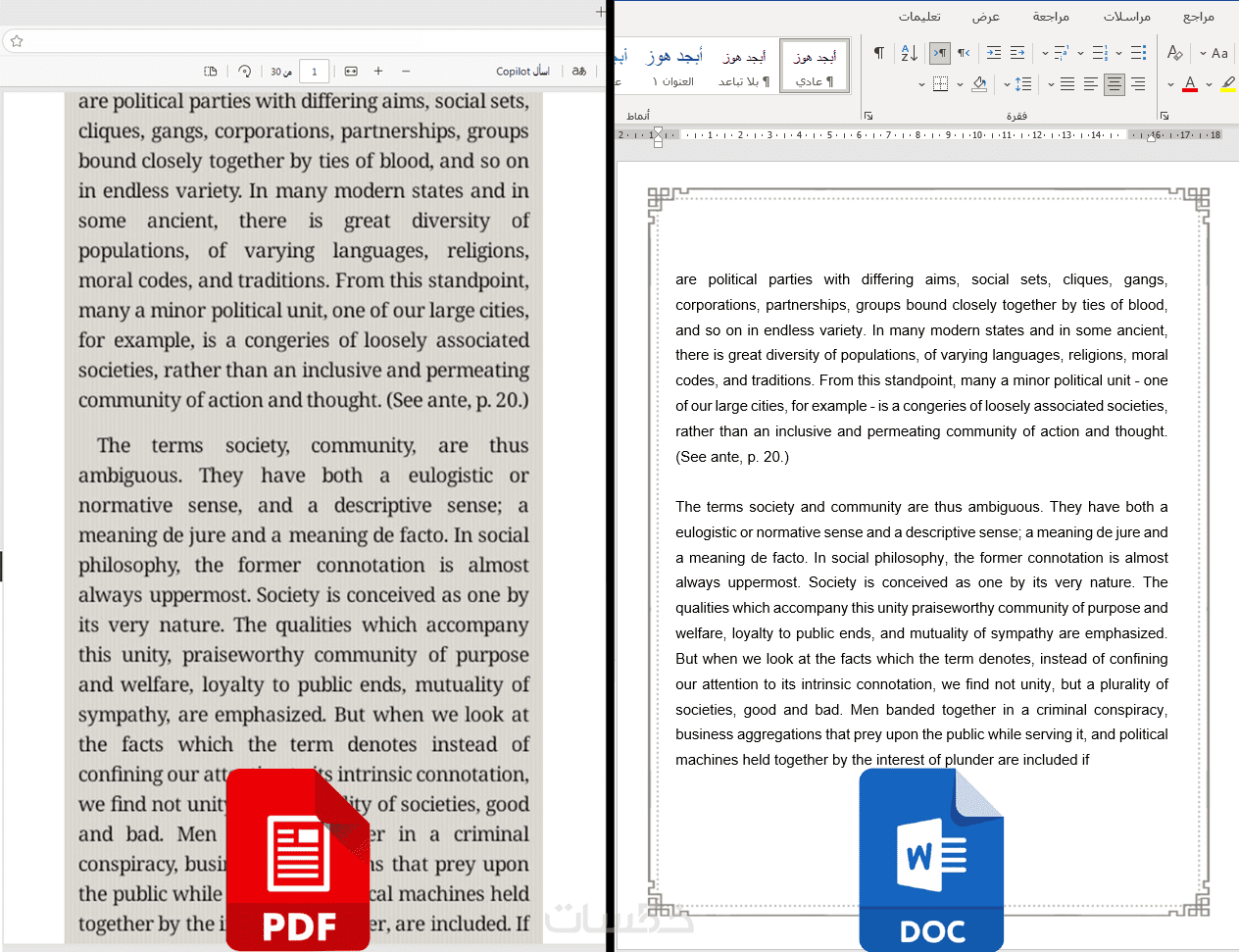Zoom in on the PDF

(378, 71)
